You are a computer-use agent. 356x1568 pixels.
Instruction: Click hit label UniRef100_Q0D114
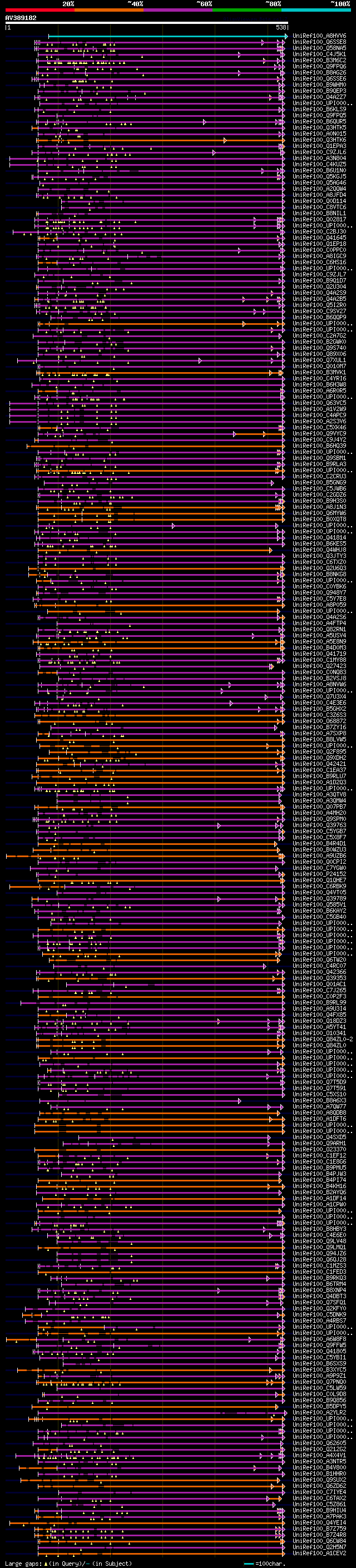[x=319, y=201]
